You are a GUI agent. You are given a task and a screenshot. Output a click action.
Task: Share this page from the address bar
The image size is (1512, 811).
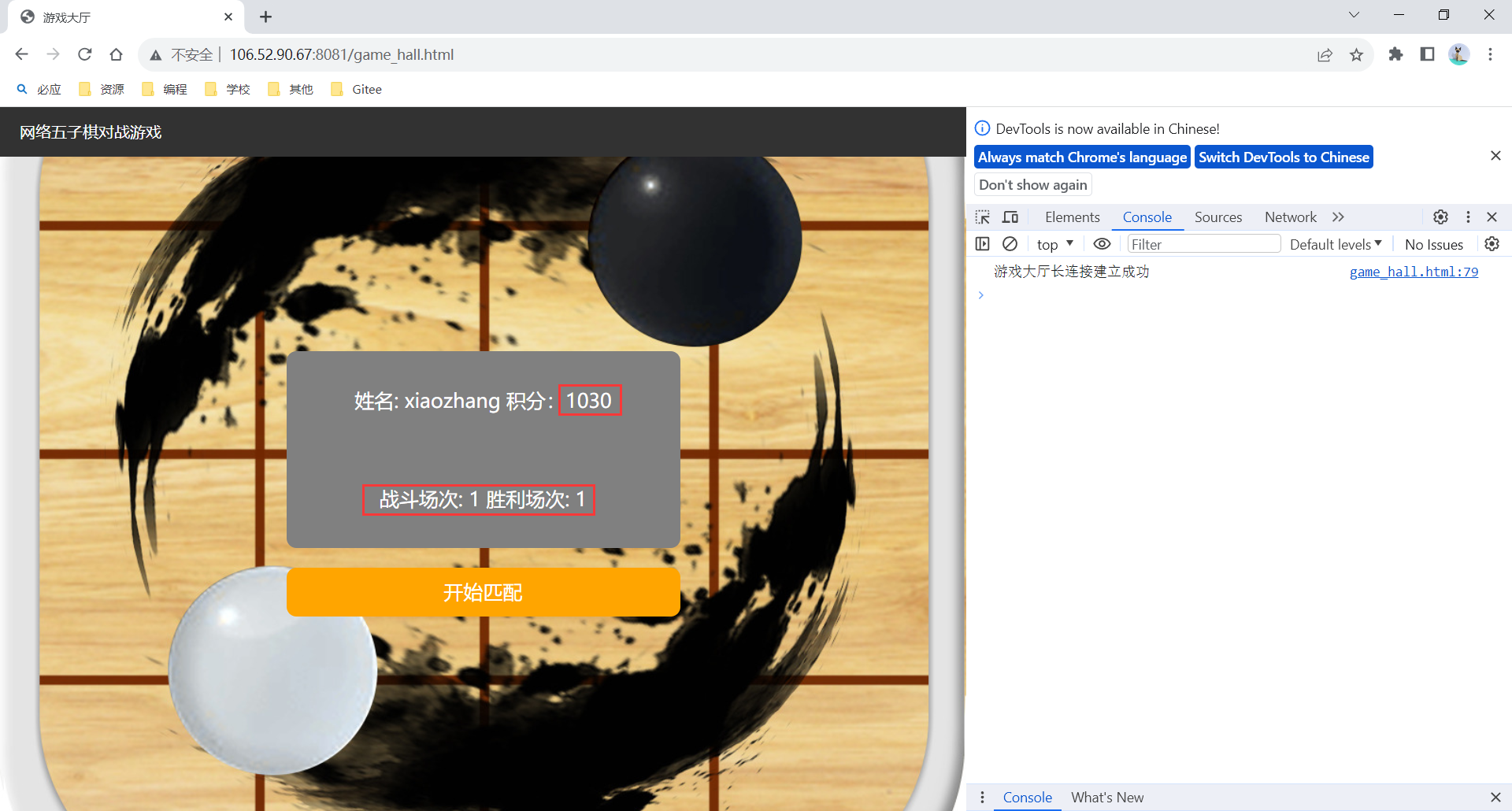tap(1325, 54)
